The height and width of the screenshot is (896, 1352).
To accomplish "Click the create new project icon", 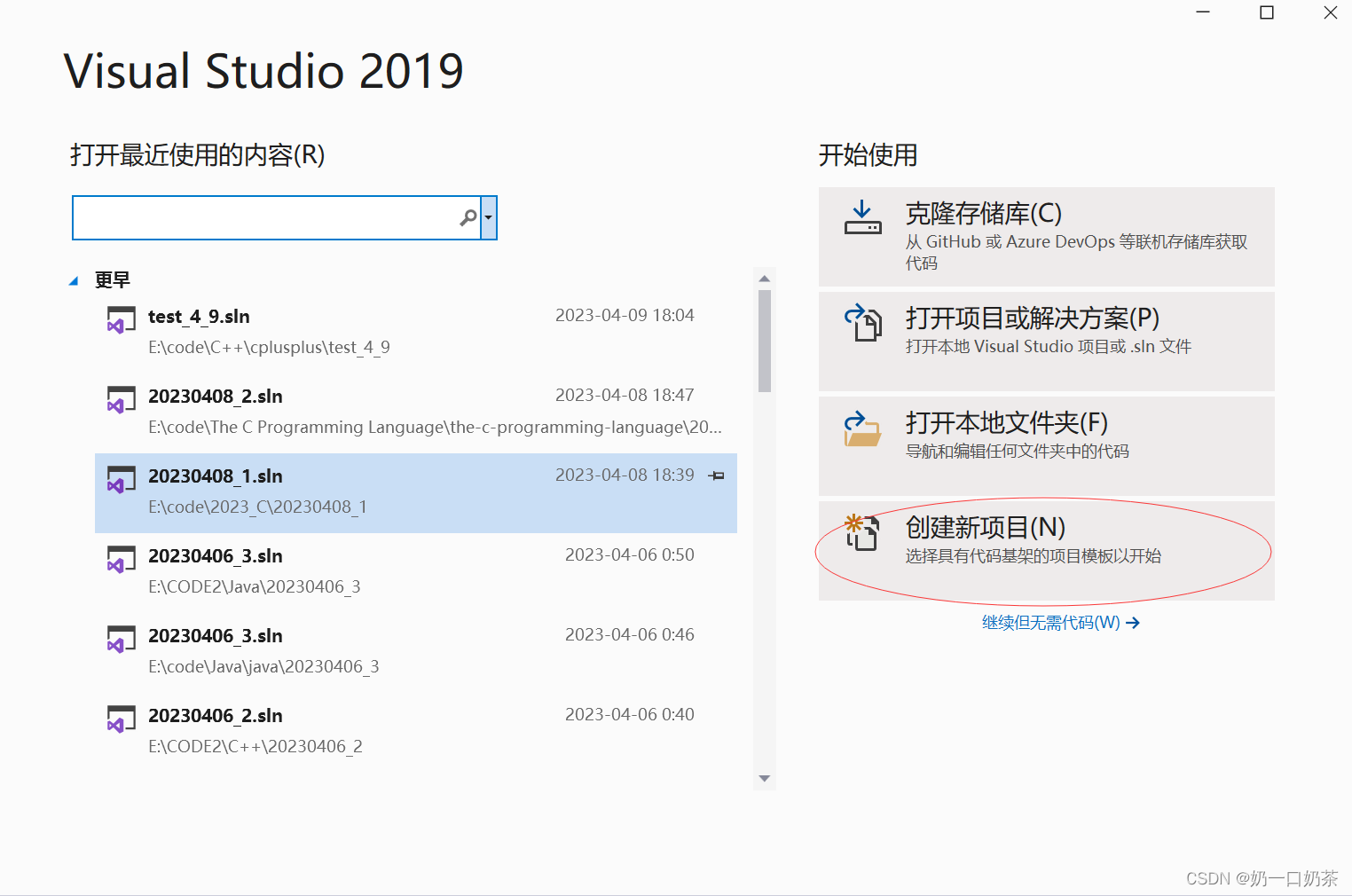I will (x=861, y=532).
